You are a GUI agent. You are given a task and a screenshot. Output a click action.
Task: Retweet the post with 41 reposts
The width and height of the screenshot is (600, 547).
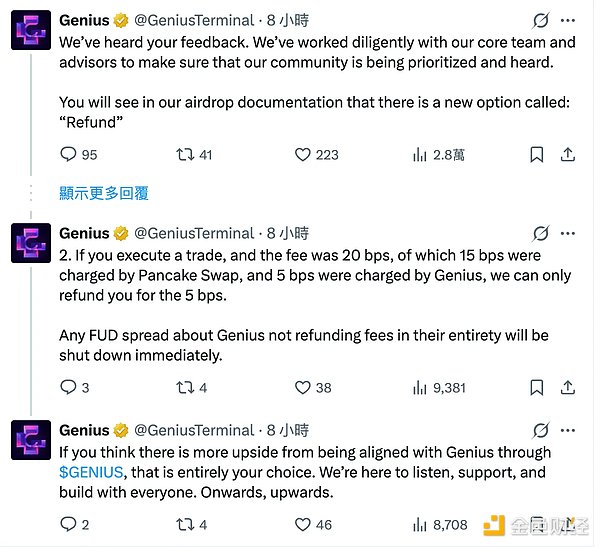(x=183, y=155)
